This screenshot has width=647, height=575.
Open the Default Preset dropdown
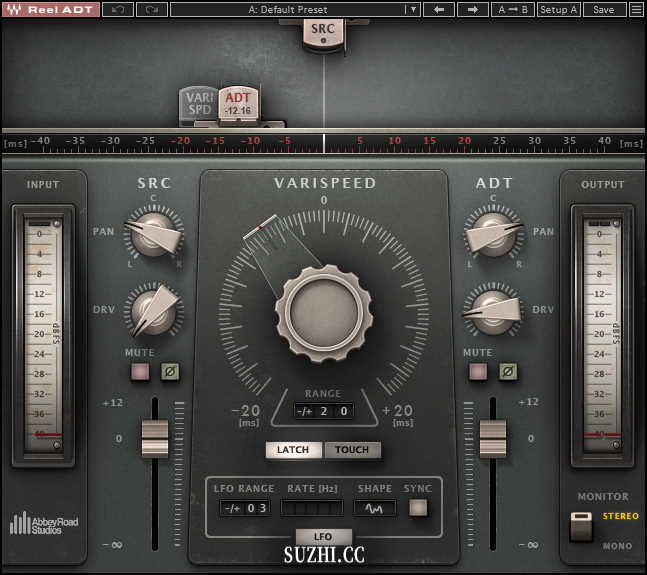(x=295, y=9)
